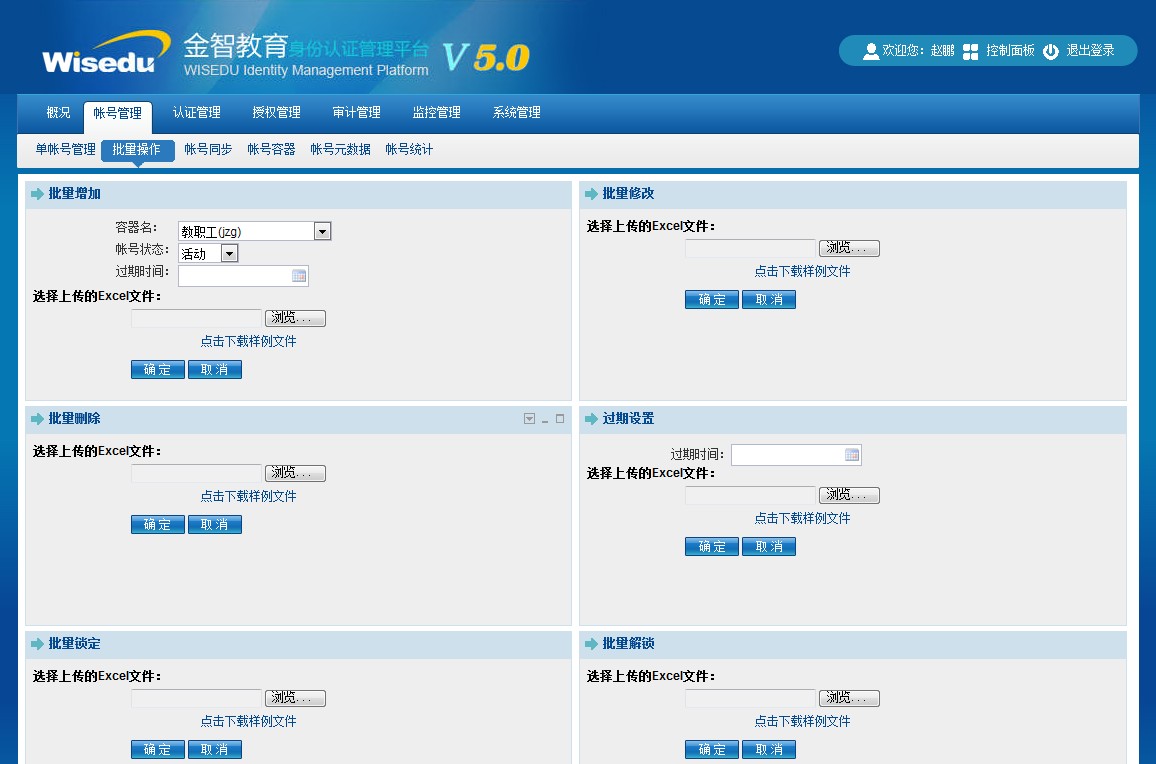Open the calendar picker in 过期设置 panel

[x=852, y=455]
